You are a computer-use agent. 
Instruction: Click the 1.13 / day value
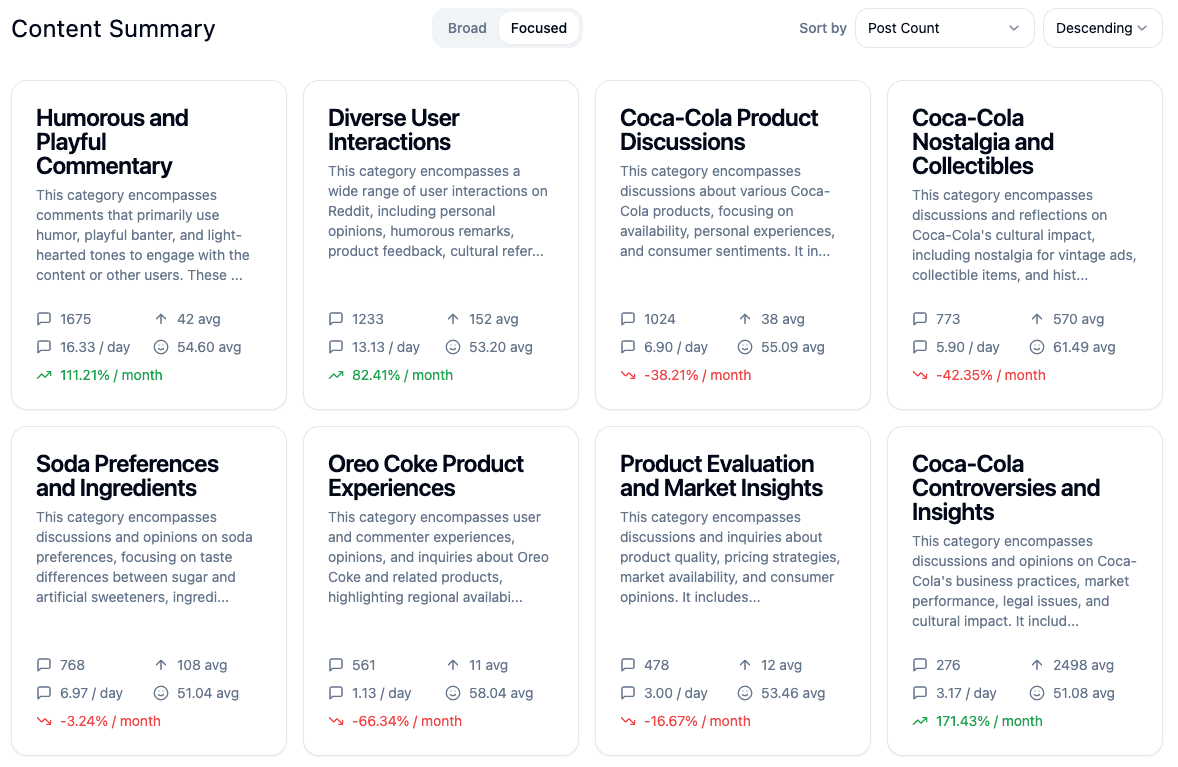click(382, 693)
